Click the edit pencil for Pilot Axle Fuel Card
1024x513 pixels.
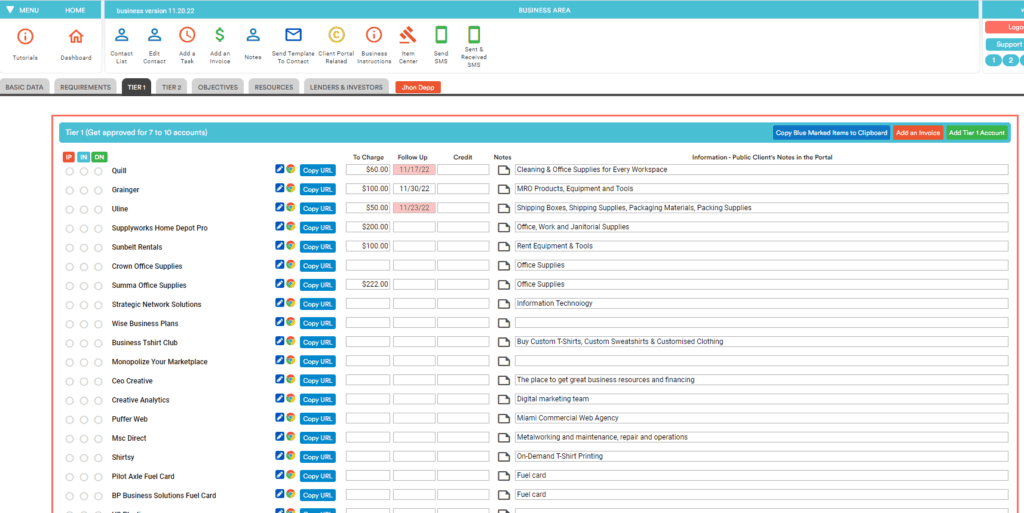(x=280, y=474)
